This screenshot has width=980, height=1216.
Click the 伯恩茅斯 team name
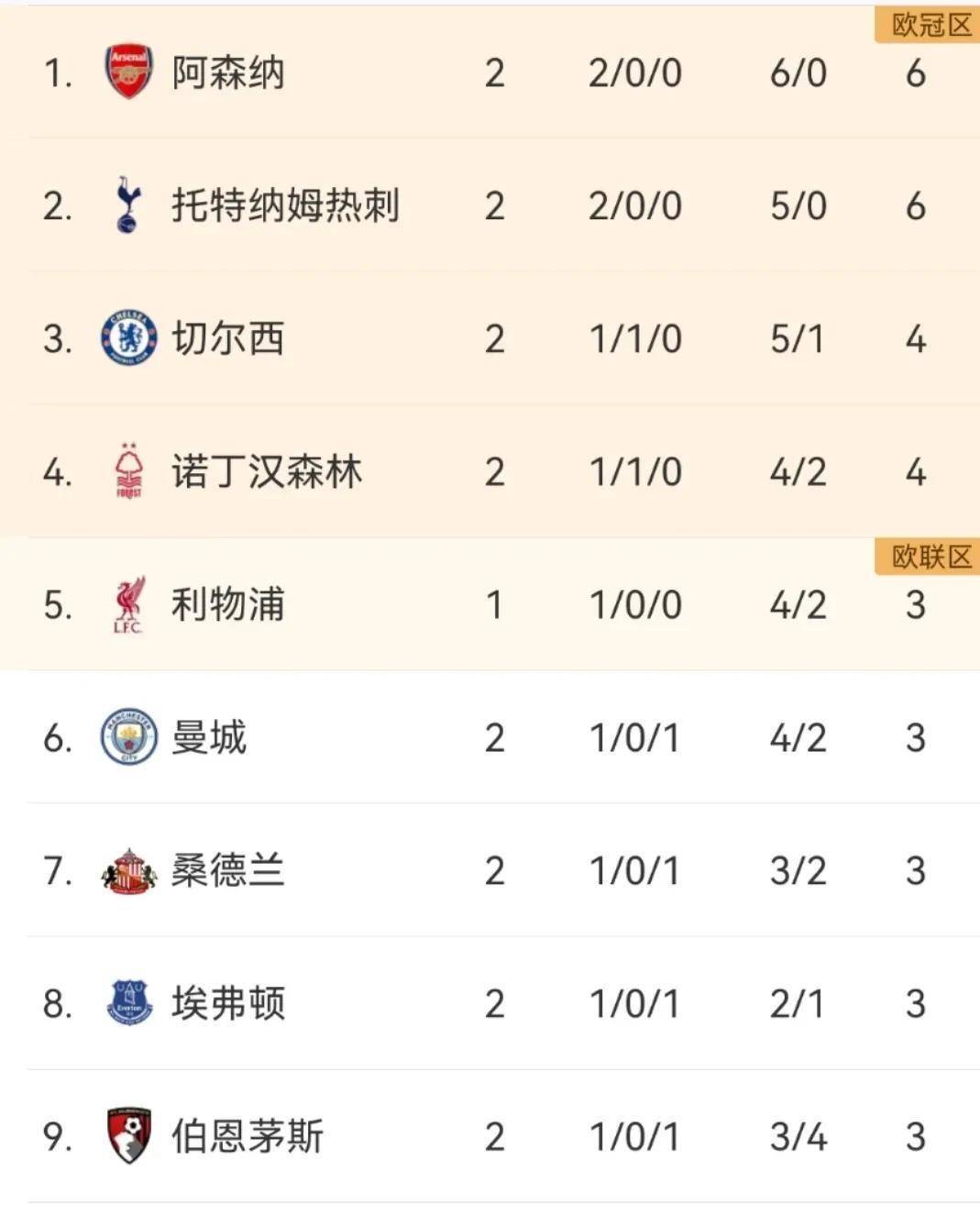pyautogui.click(x=248, y=1136)
